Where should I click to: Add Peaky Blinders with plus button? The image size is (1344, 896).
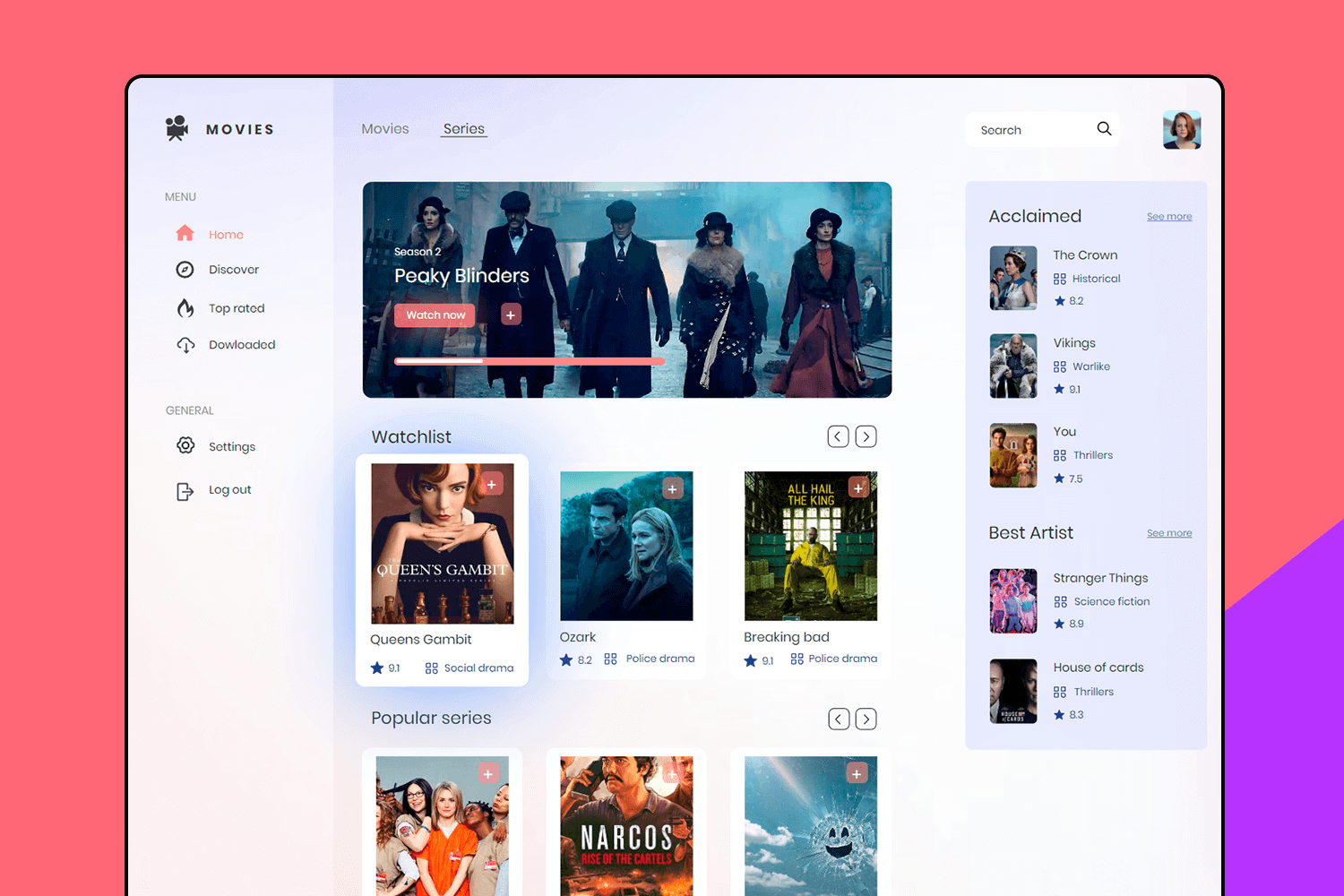click(x=511, y=314)
